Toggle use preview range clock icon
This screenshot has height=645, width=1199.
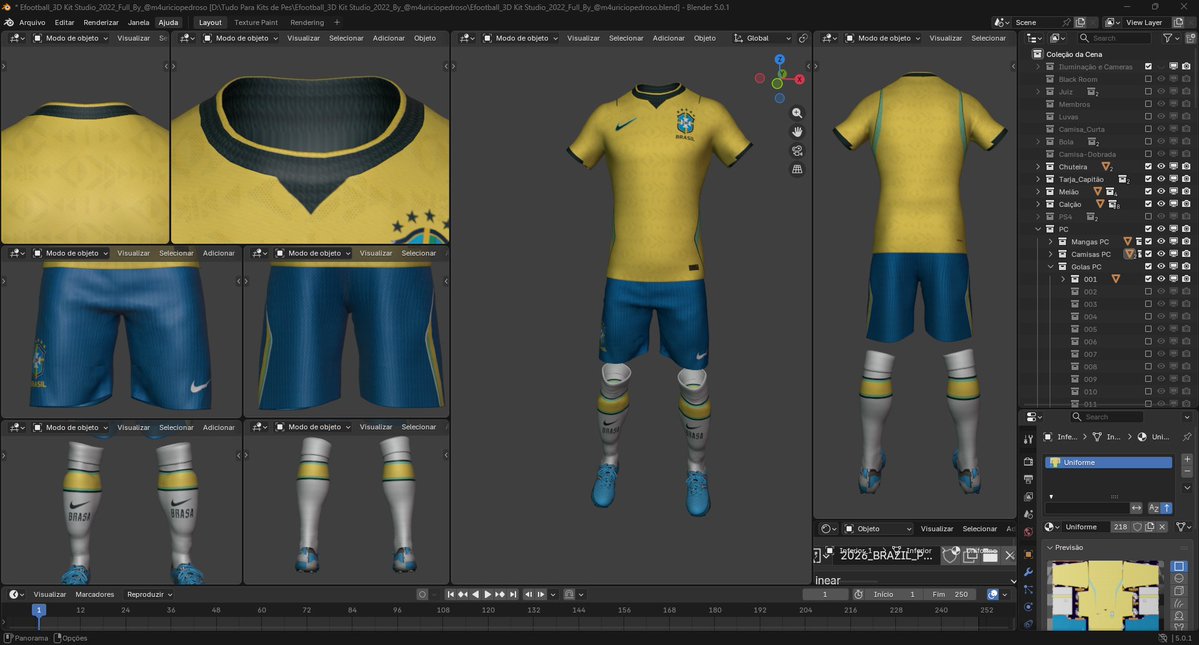(x=859, y=594)
